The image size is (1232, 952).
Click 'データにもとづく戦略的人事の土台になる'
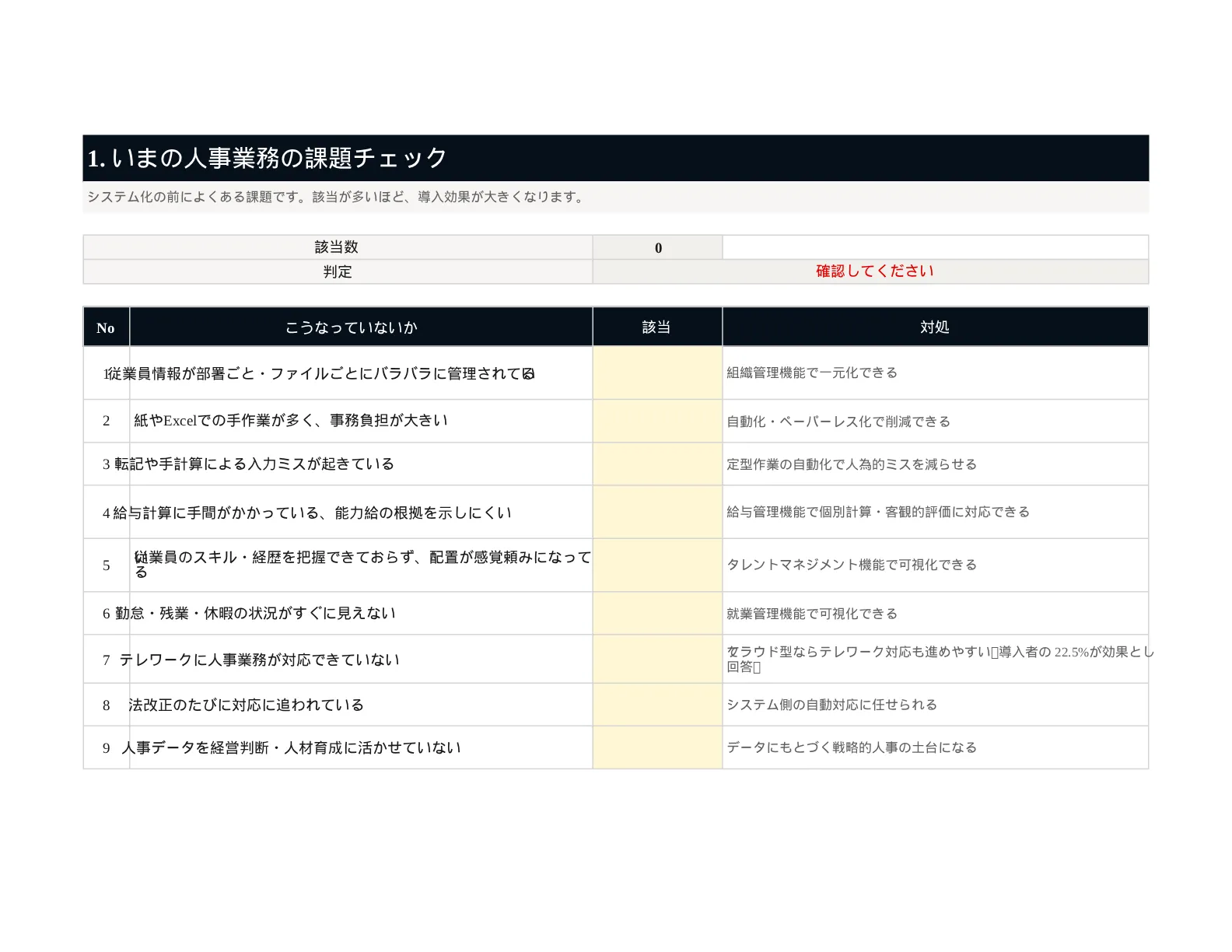point(852,747)
